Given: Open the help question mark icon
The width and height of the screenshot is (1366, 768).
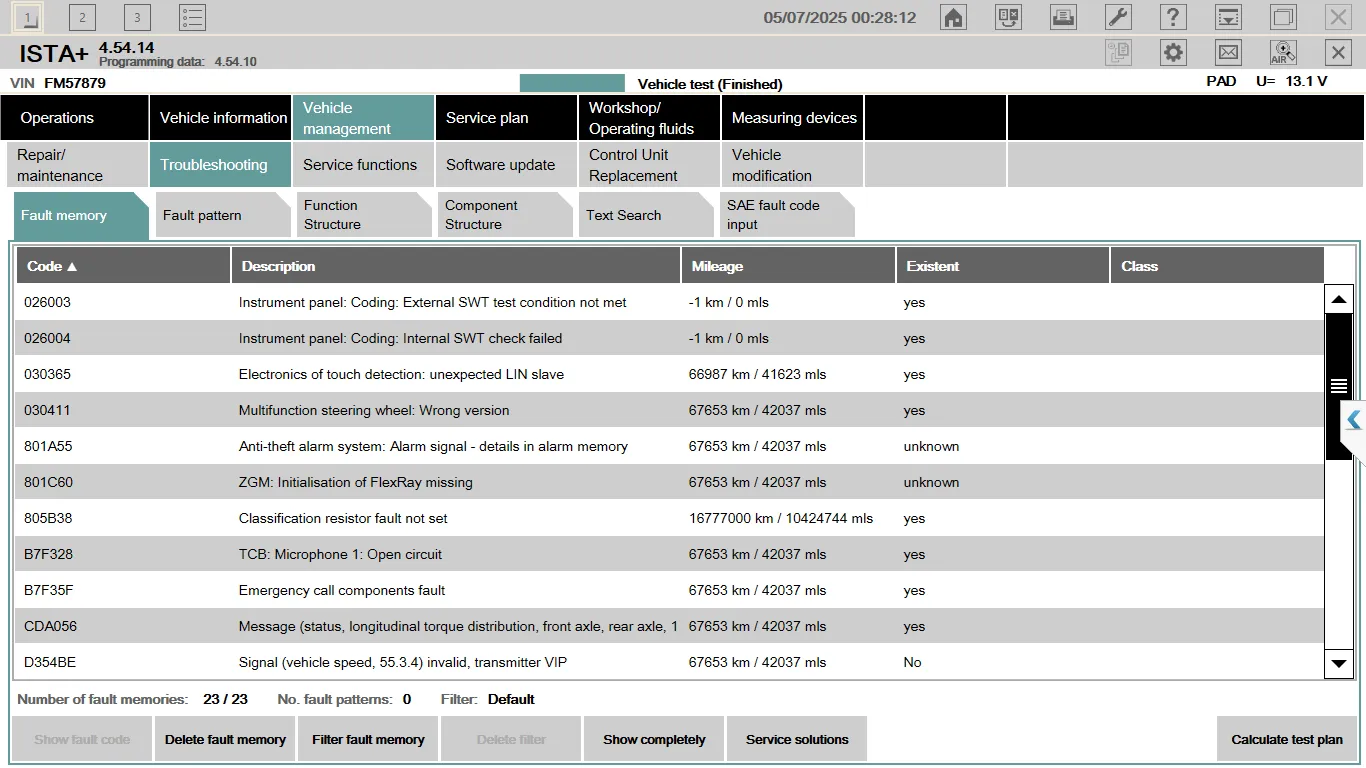Looking at the screenshot, I should [x=1173, y=17].
